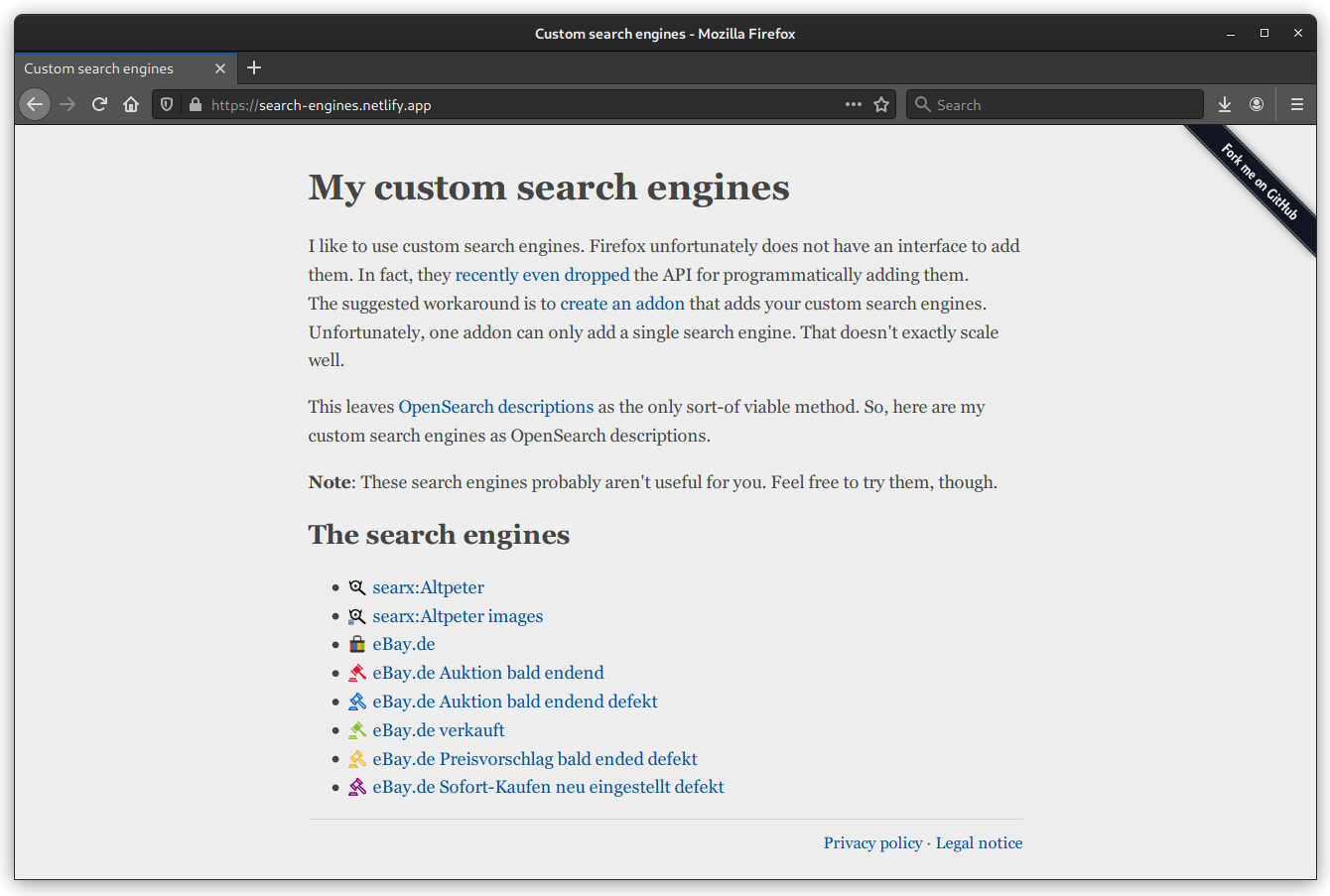This screenshot has width=1330, height=896.
Task: Maximize the Firefox window
Action: point(1264,34)
